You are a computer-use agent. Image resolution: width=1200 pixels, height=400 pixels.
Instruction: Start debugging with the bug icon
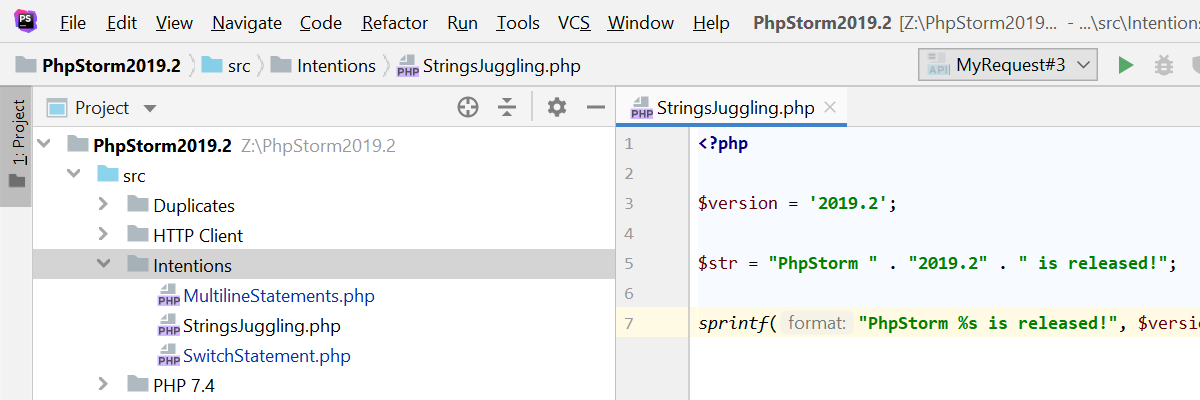click(x=1163, y=66)
